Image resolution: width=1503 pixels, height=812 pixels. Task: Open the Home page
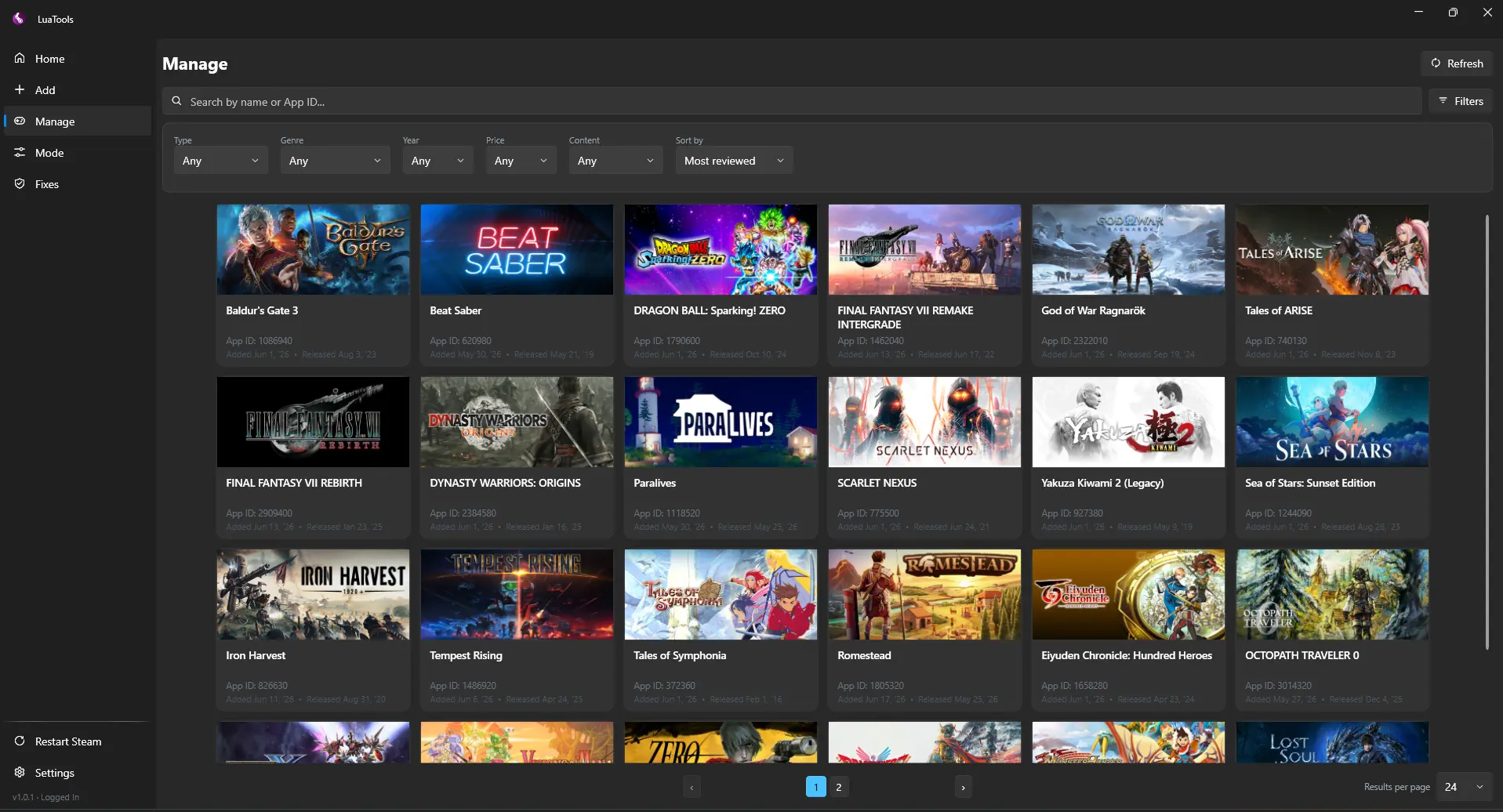click(x=77, y=59)
